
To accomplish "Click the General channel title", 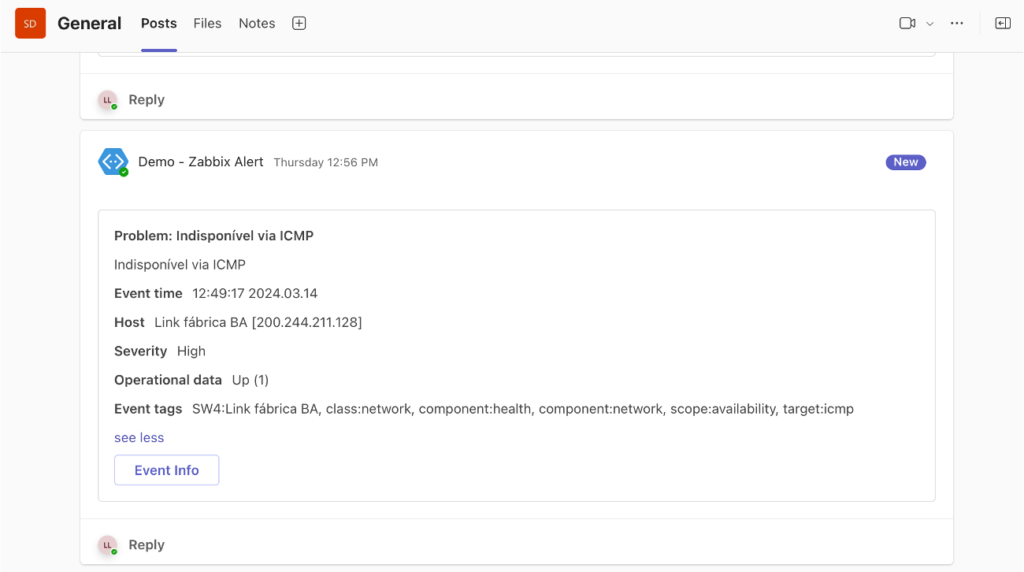I will [89, 24].
